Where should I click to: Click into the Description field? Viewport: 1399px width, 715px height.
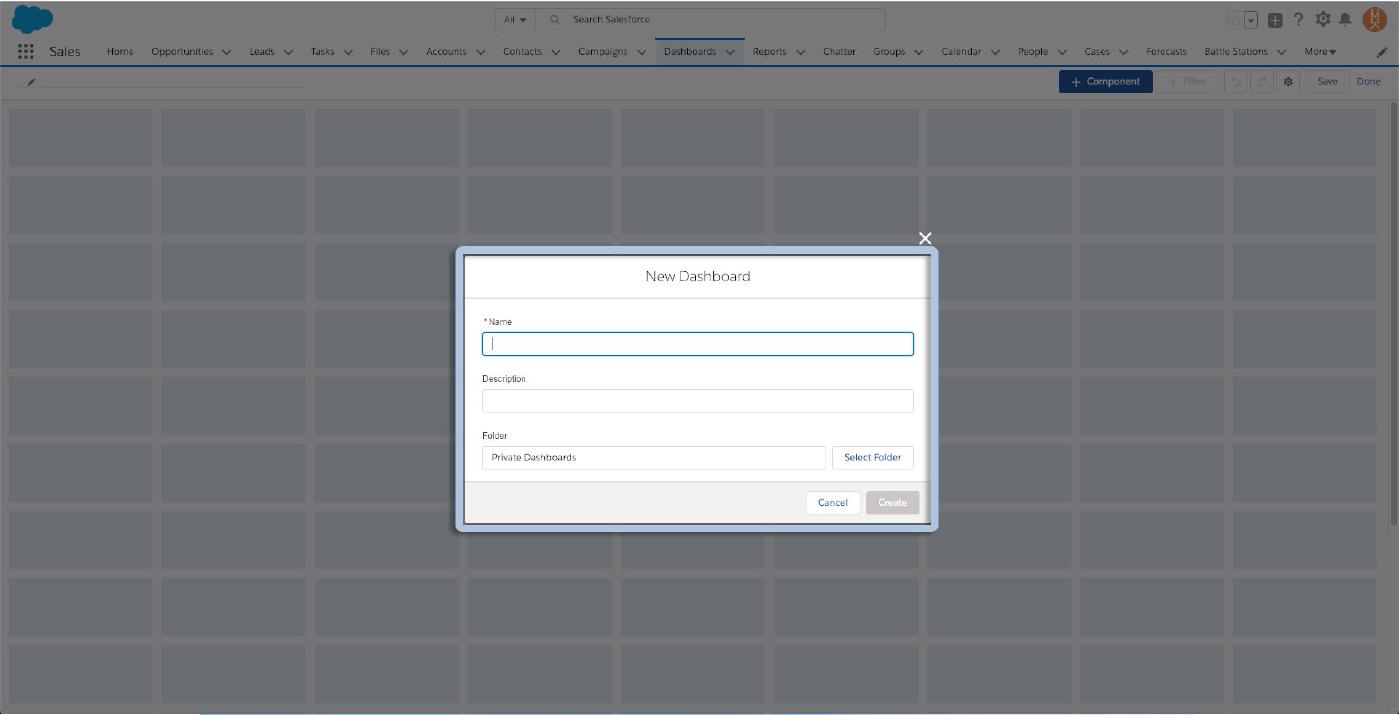697,401
